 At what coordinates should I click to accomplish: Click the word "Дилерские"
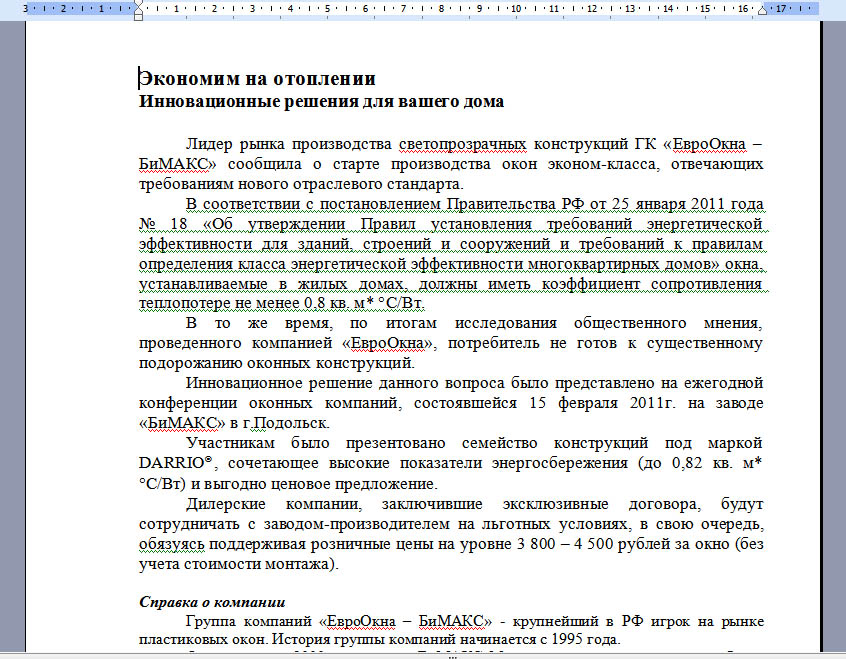coord(226,504)
